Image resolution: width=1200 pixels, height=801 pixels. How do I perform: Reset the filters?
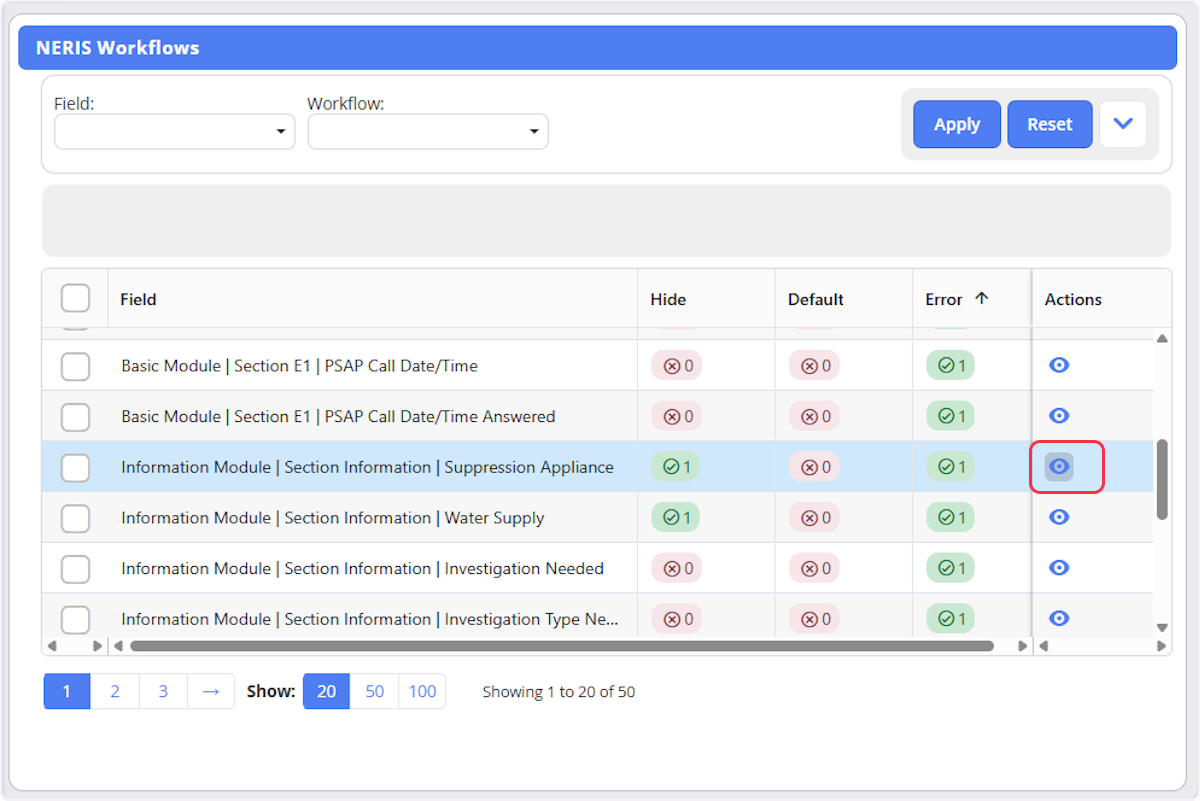click(x=1050, y=124)
